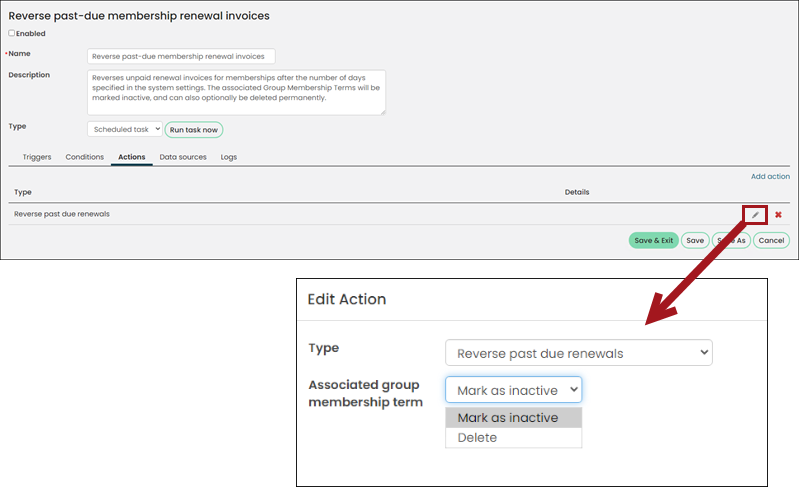Expand the Associated group membership term dropdown

(514, 390)
